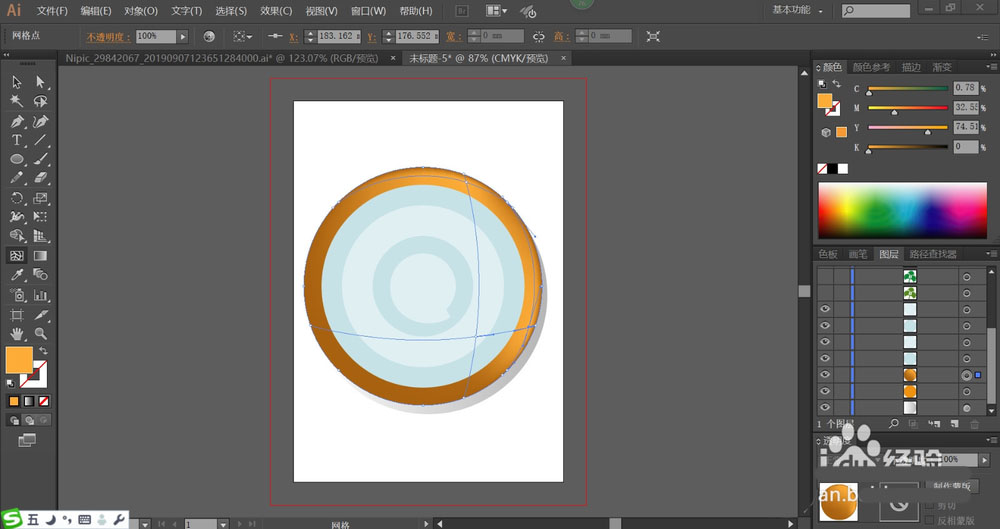Viewport: 1000px width, 529px height.
Task: Switch to the 路径查找器 panel tab
Action: (933, 254)
